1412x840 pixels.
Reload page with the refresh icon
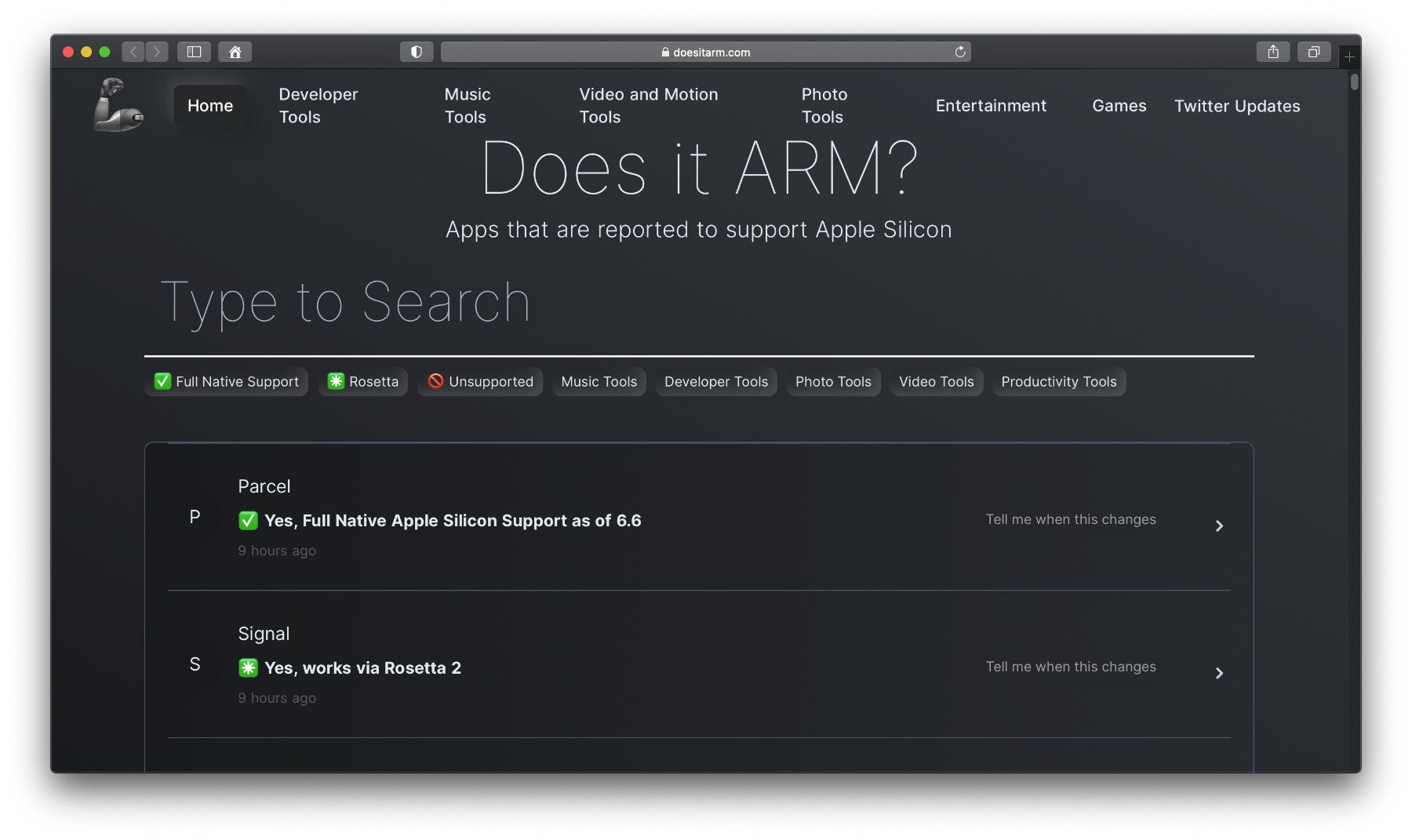[x=959, y=52]
